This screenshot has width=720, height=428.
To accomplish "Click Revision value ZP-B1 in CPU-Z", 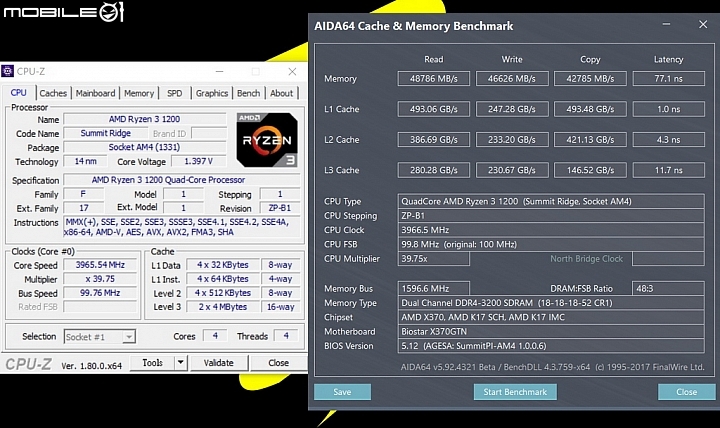I will click(280, 208).
